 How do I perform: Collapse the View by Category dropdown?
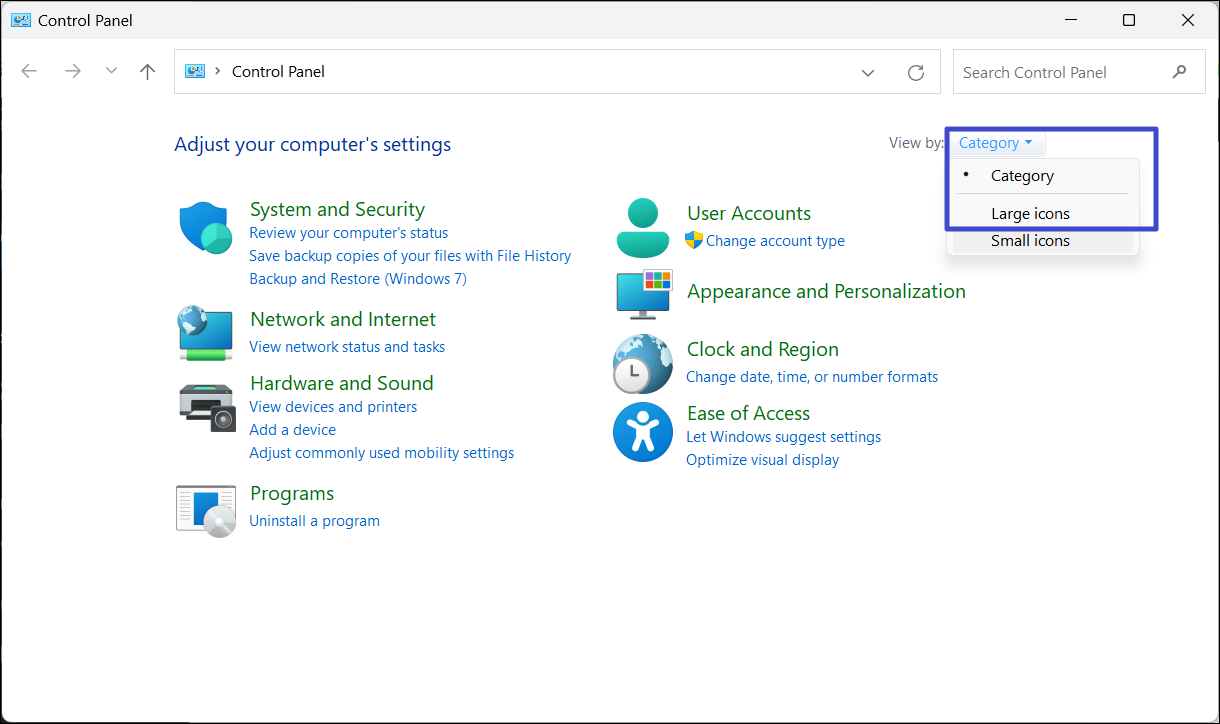[995, 143]
